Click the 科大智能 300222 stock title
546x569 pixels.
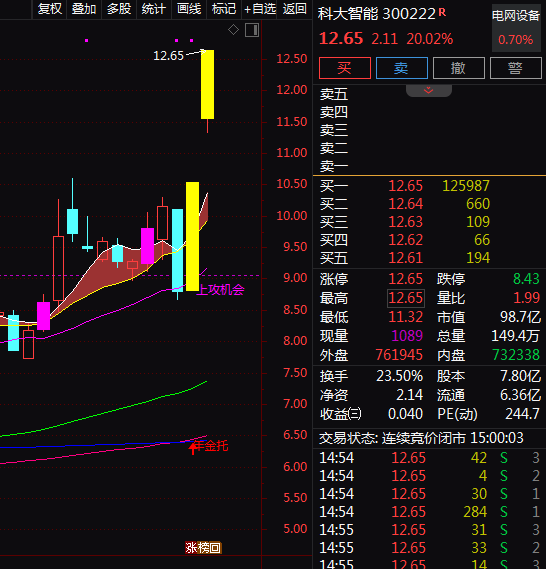377,14
